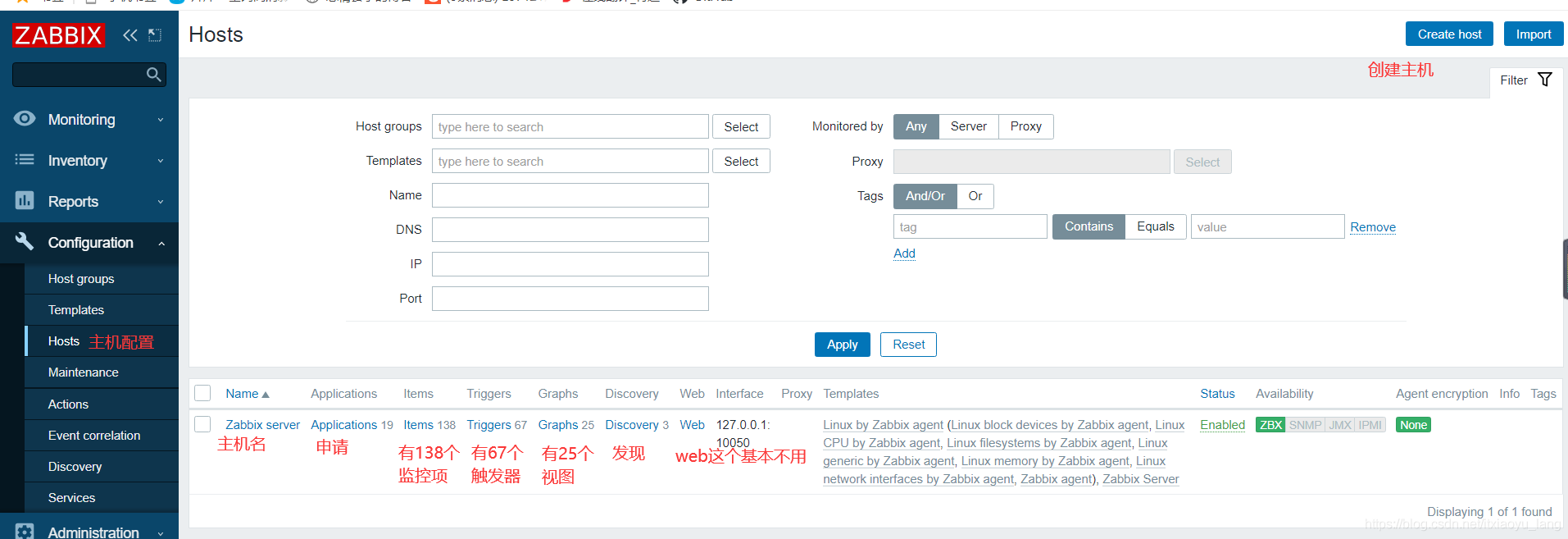Click the Apply filter button
This screenshot has height=539, width=1568.
point(842,345)
